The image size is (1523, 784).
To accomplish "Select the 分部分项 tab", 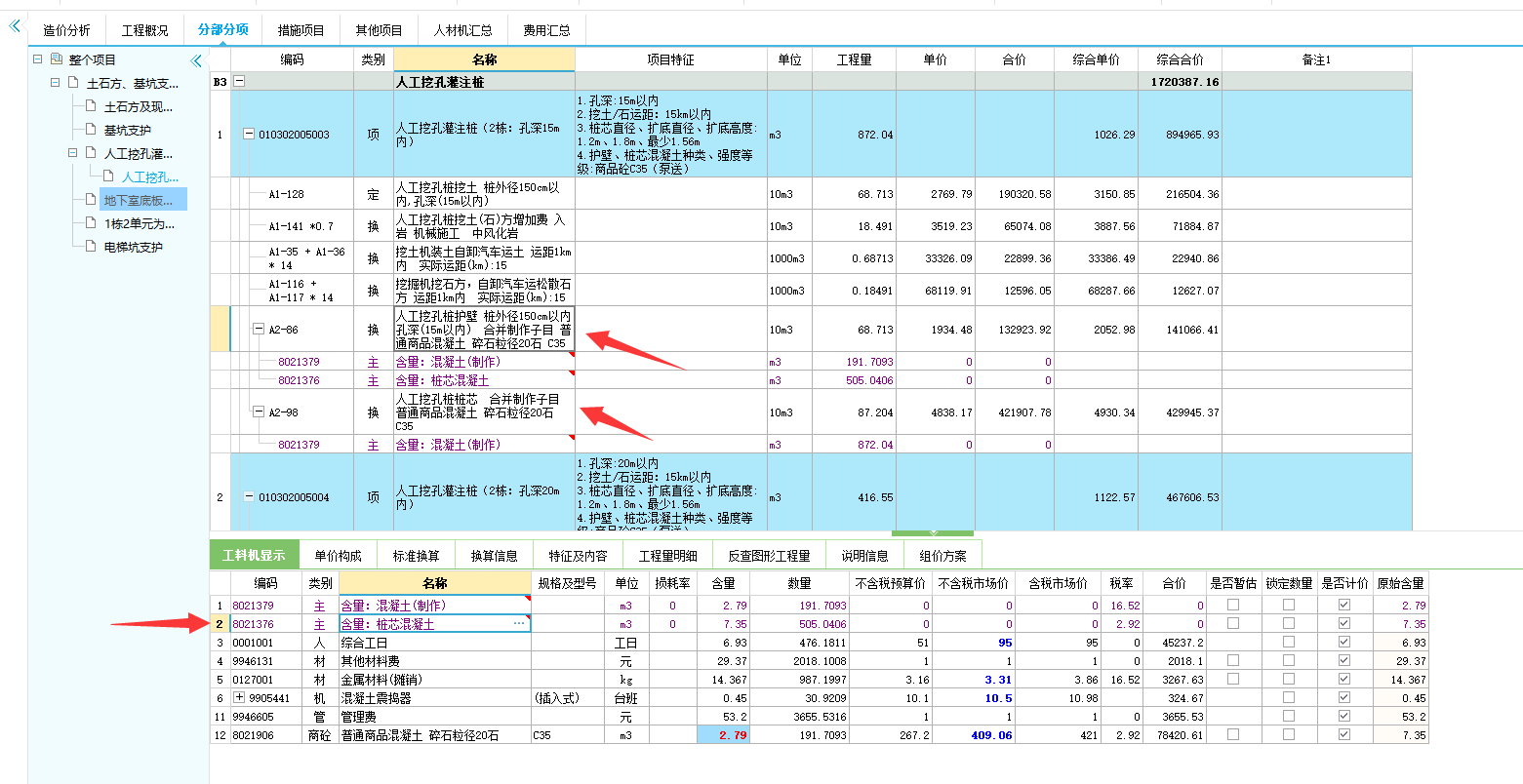I will tap(223, 29).
